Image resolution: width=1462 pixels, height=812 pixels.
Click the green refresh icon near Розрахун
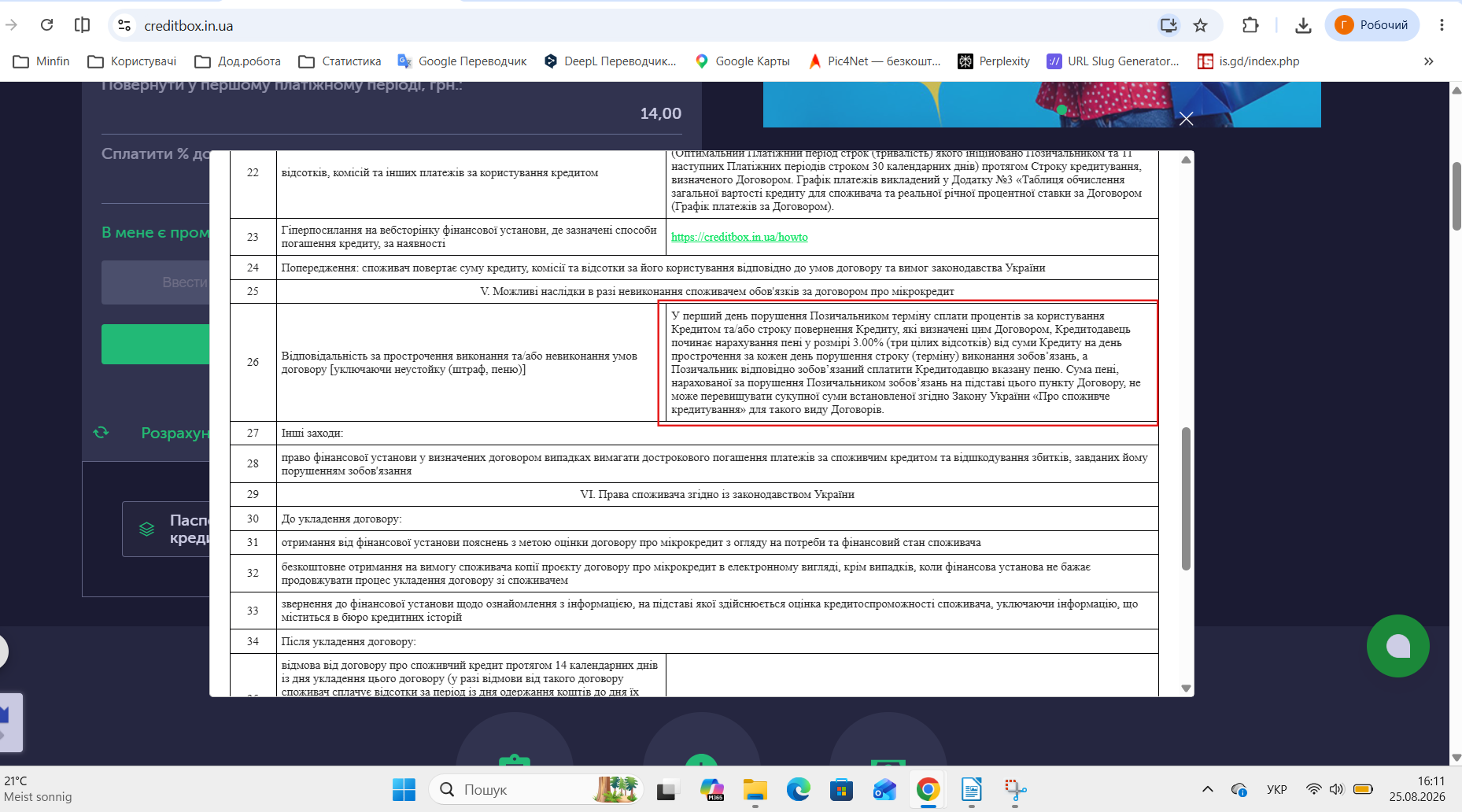point(101,432)
